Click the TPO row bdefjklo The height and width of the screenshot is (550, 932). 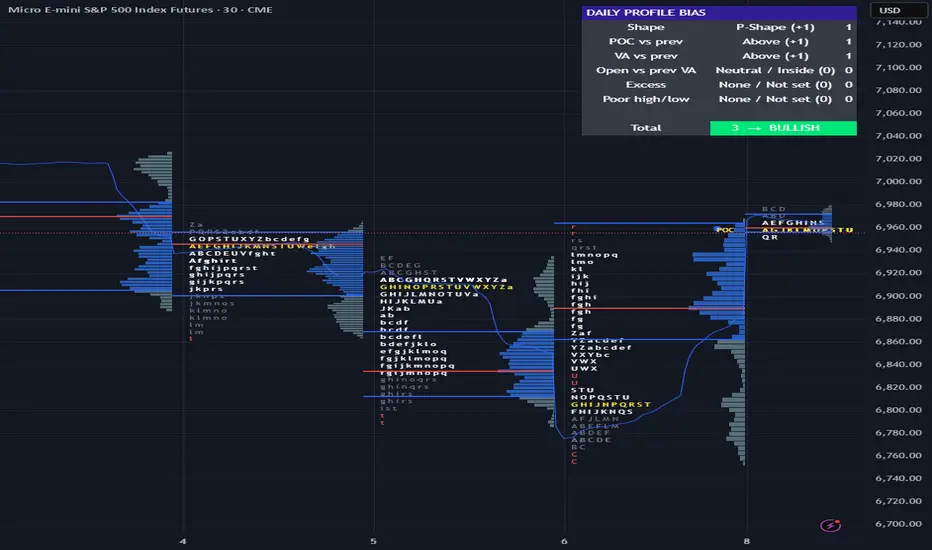tap(408, 344)
